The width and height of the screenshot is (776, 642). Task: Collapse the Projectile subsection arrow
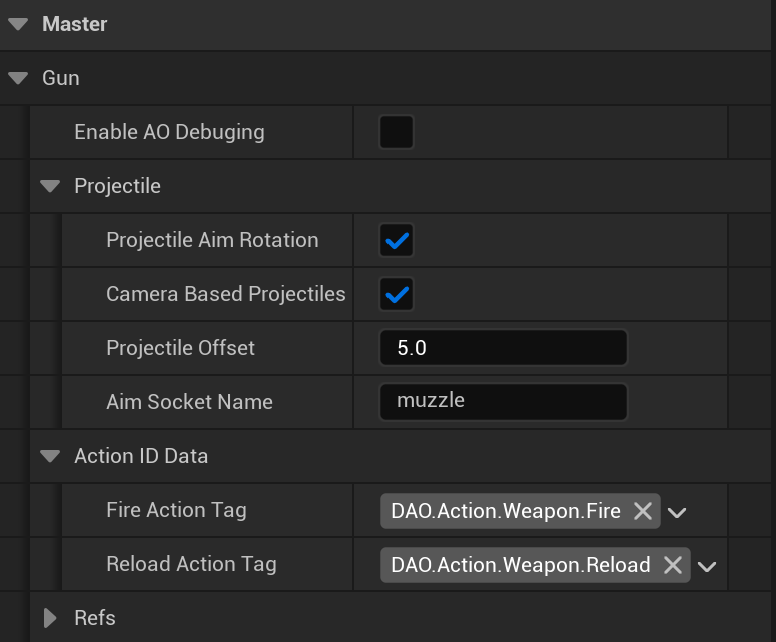click(x=50, y=186)
